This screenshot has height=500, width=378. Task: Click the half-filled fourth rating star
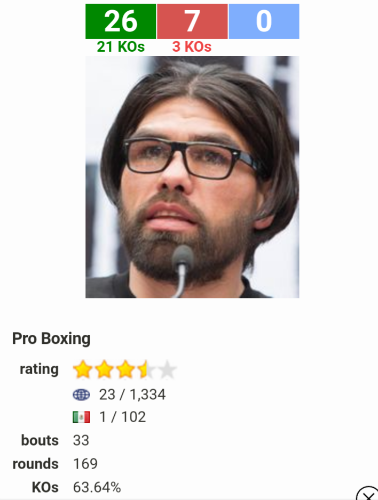146,369
